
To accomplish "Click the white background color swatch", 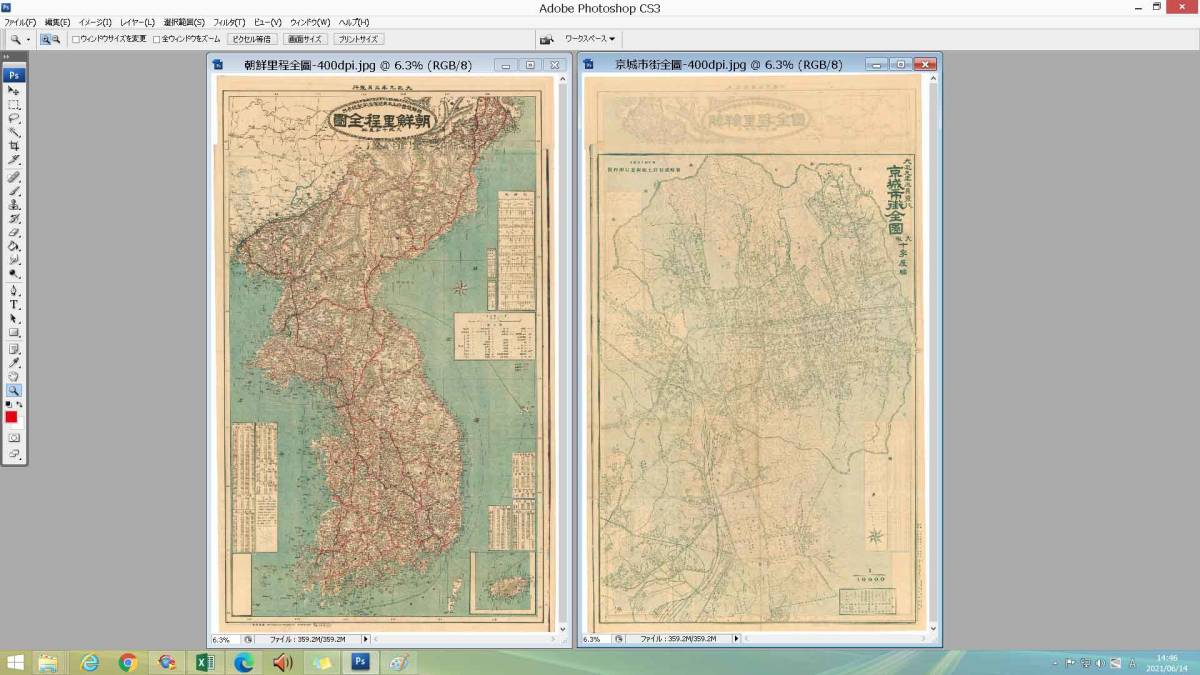I will point(20,424).
